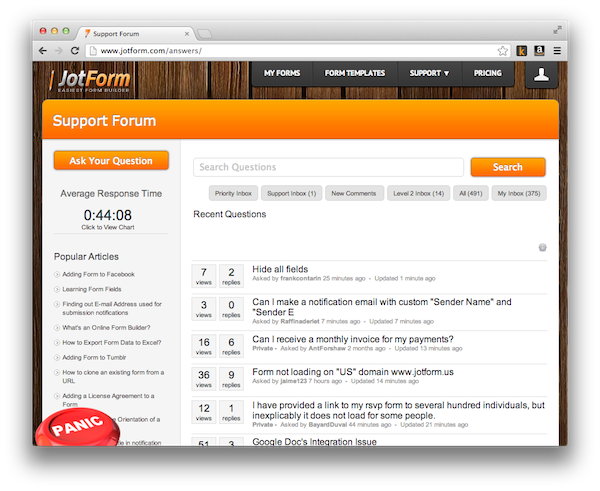Open the orange K browser extension
600x491 pixels.
(521, 51)
